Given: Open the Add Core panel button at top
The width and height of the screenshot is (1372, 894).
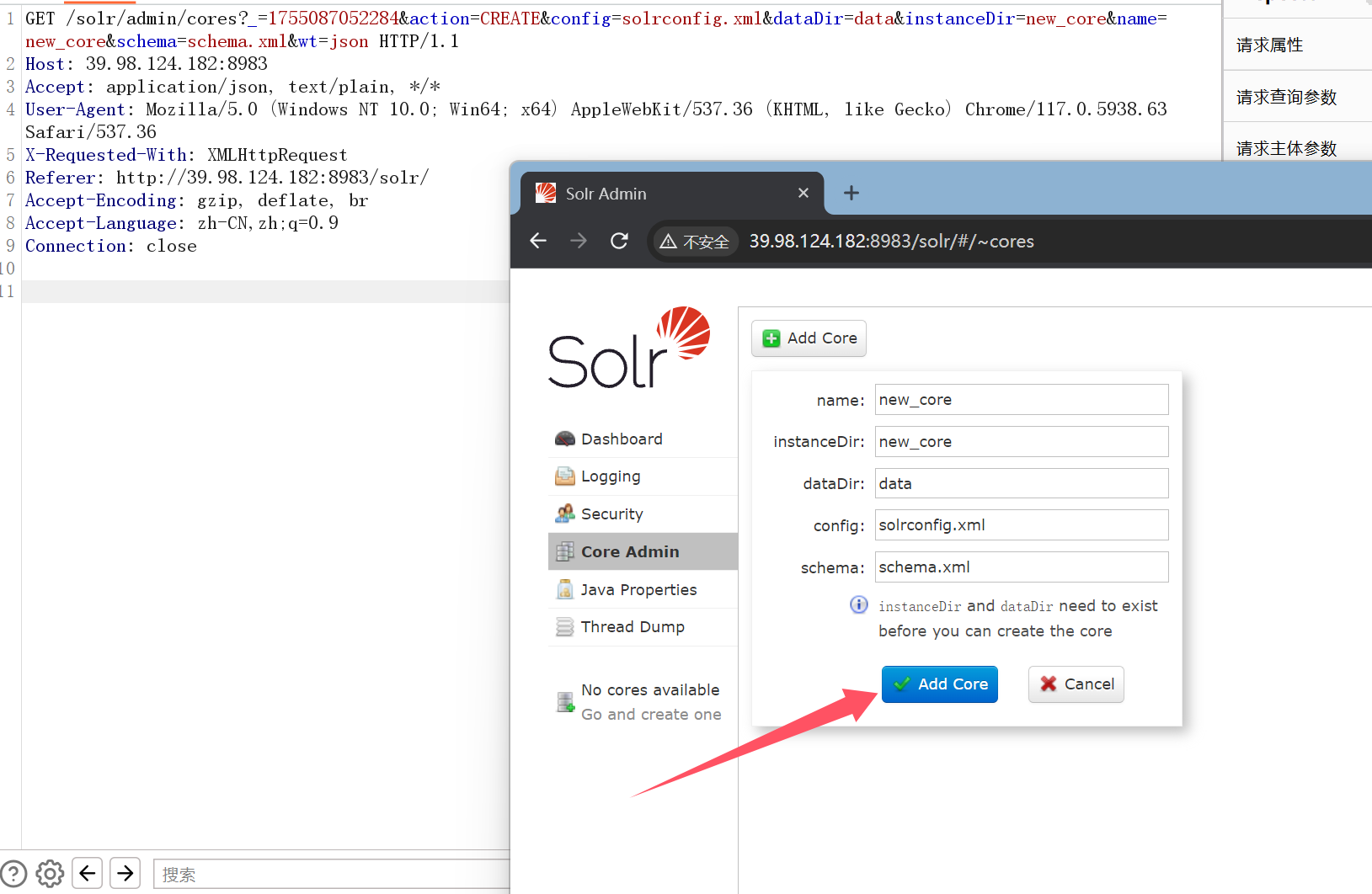Looking at the screenshot, I should point(809,338).
